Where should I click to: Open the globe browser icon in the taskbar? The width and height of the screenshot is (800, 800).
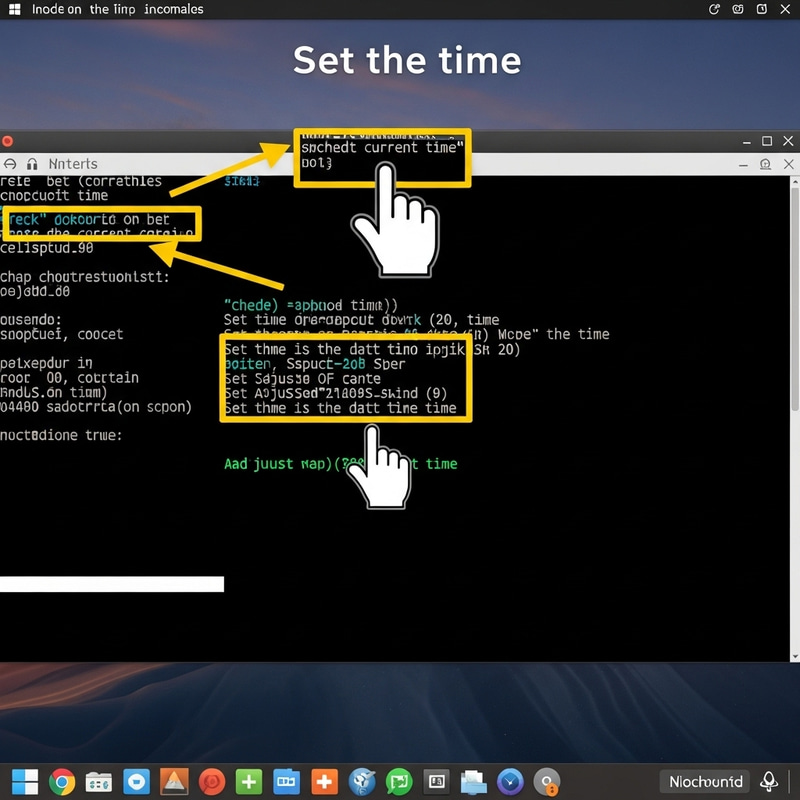(x=361, y=781)
